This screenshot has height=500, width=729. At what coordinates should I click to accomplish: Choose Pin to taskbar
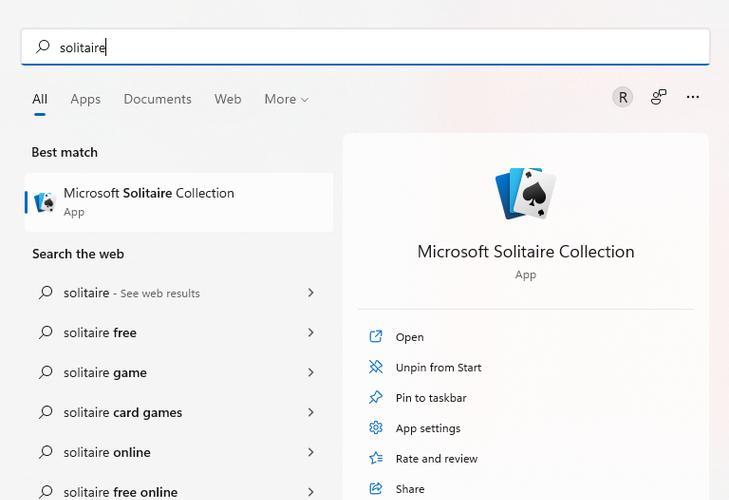(x=431, y=398)
